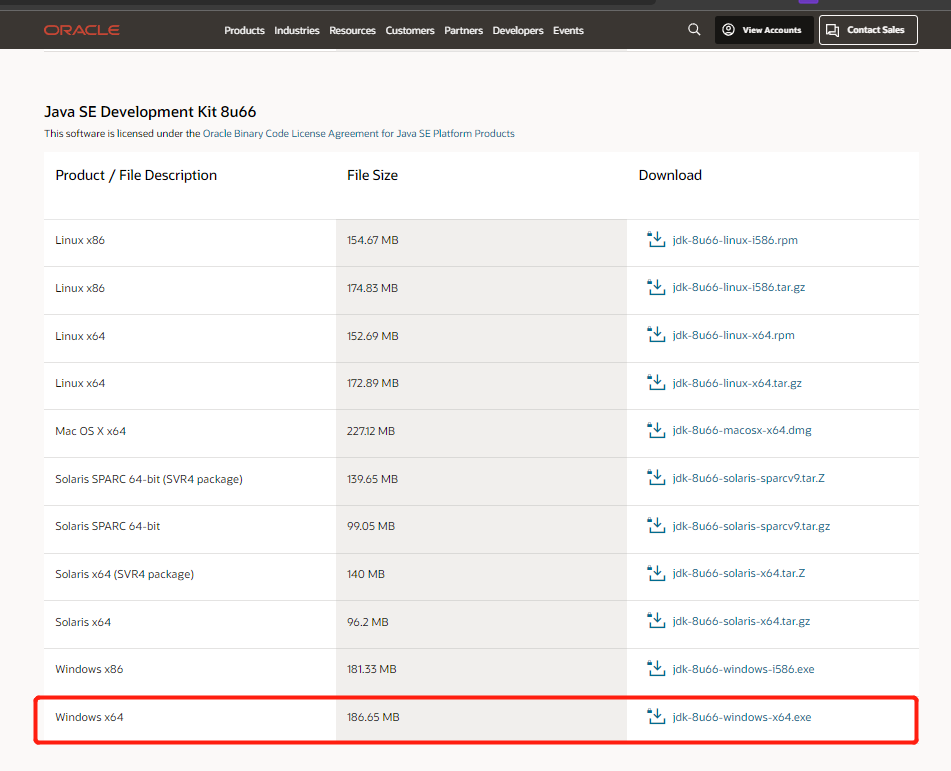Download jdk-8u66-macosx-x64.dmg file link

(x=742, y=431)
